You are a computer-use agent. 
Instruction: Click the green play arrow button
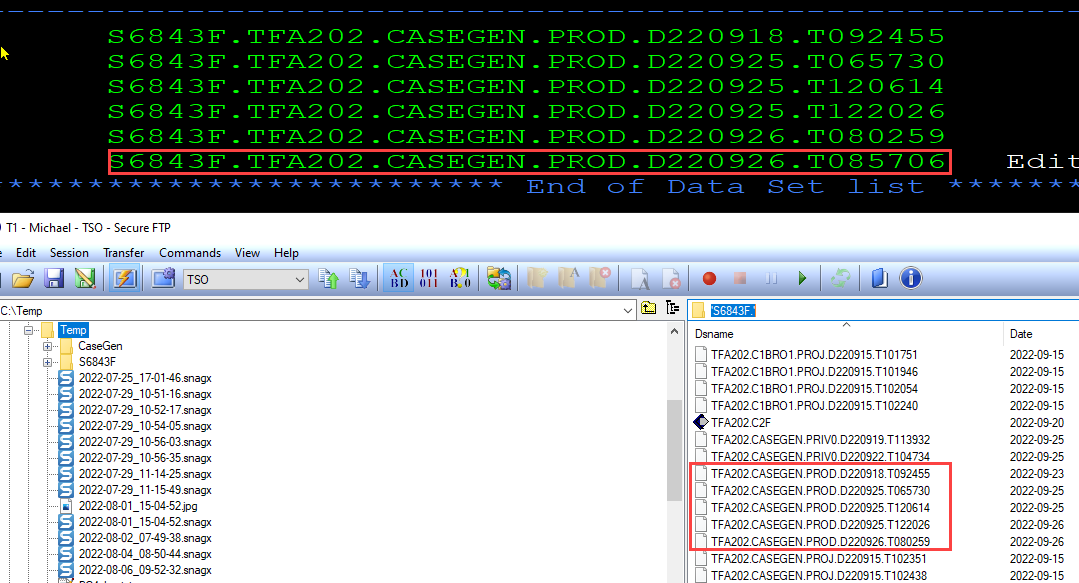point(802,279)
